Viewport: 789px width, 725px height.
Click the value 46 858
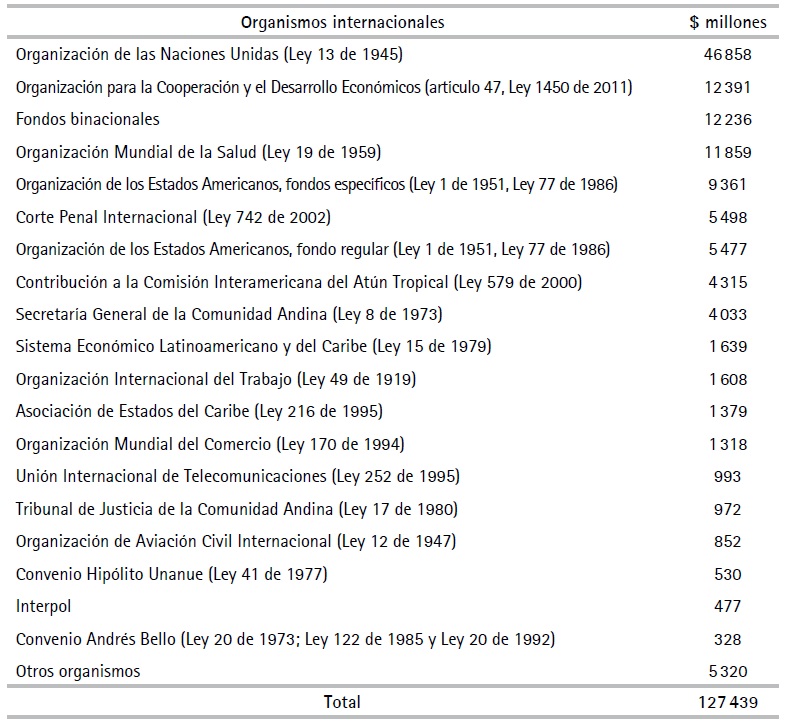[727, 54]
